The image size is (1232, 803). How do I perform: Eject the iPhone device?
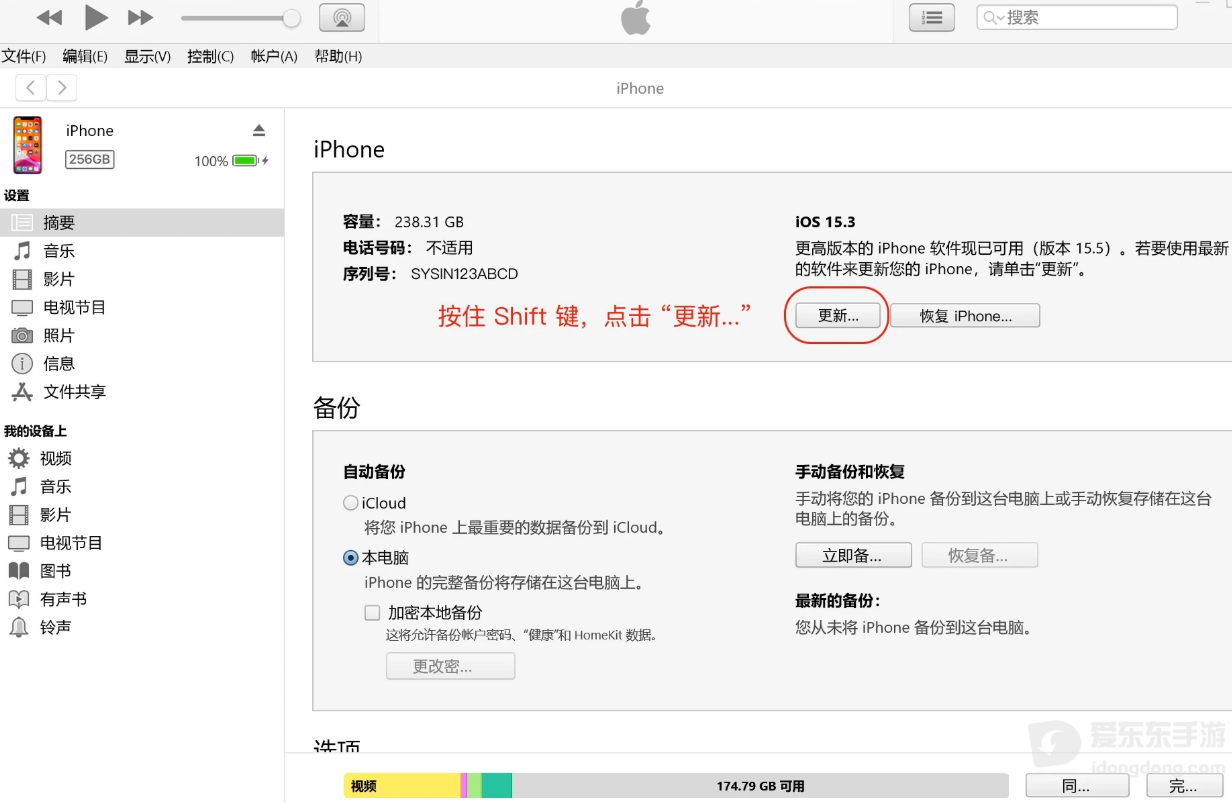click(x=259, y=130)
